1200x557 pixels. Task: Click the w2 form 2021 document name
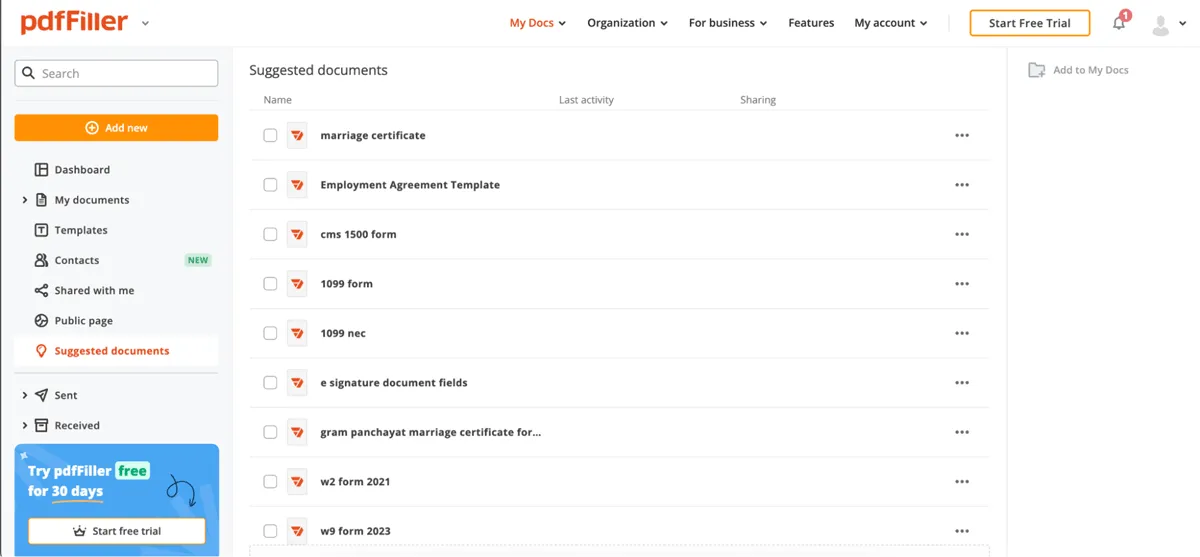tap(355, 482)
